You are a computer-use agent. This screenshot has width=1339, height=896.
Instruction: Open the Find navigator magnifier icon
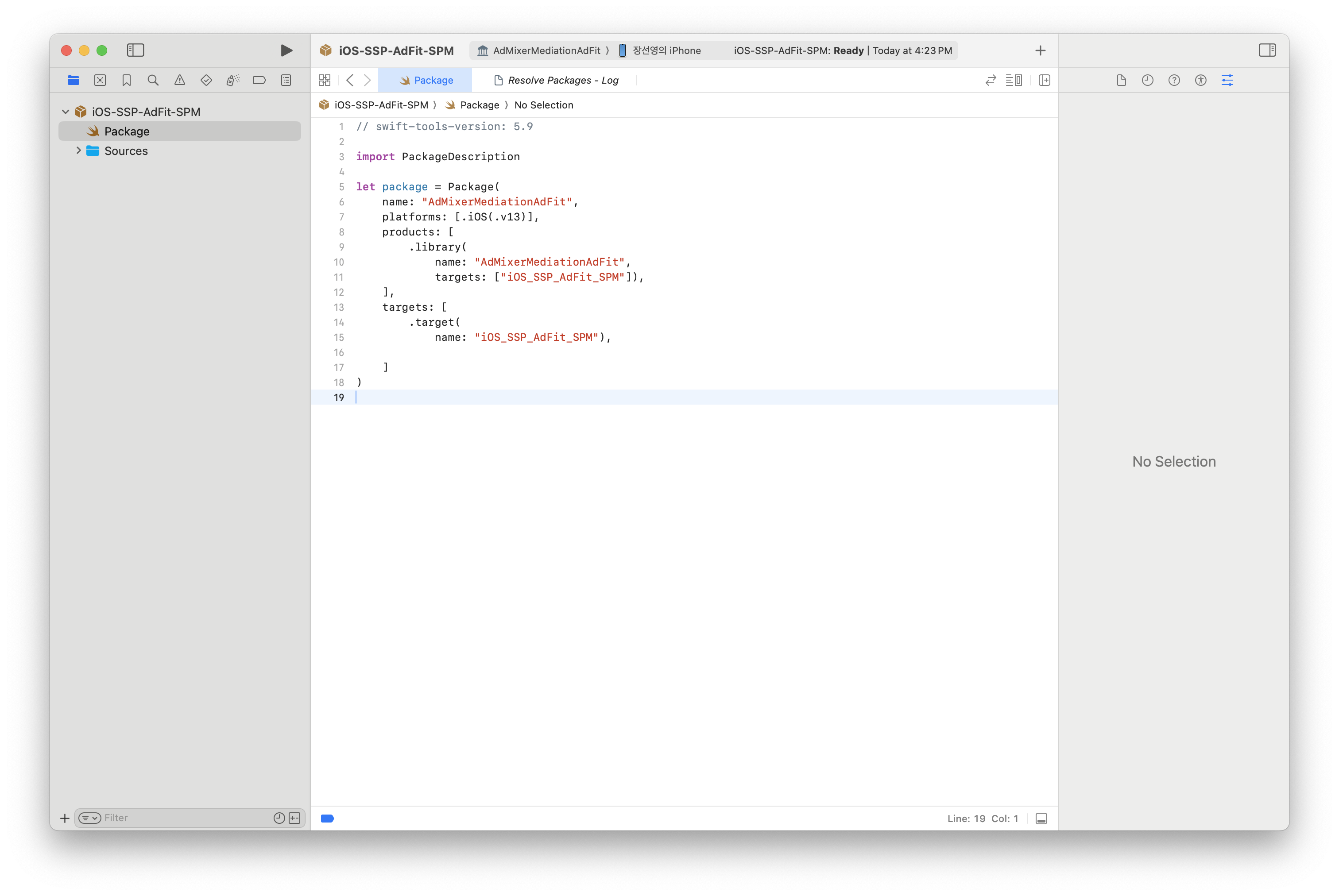pyautogui.click(x=153, y=81)
